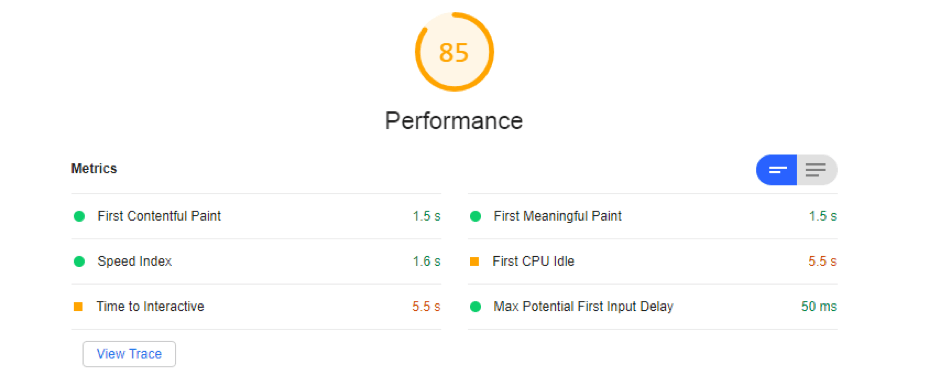Viewport: 939px width, 372px height.
Task: Switch to compact metrics view toggle
Action: [x=777, y=170]
